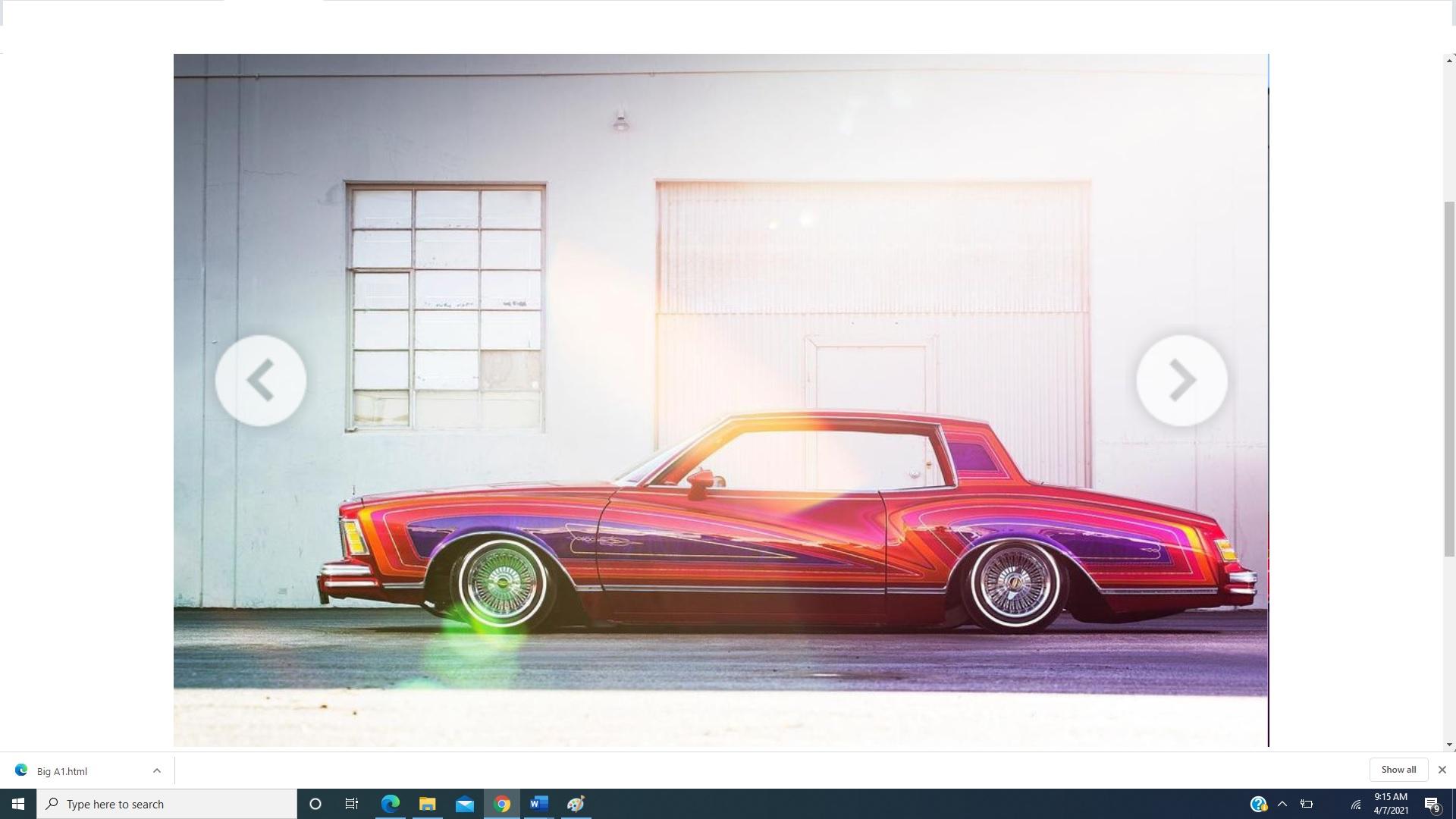This screenshot has width=1456, height=819.
Task: Open clock and date flyout
Action: 1391,804
